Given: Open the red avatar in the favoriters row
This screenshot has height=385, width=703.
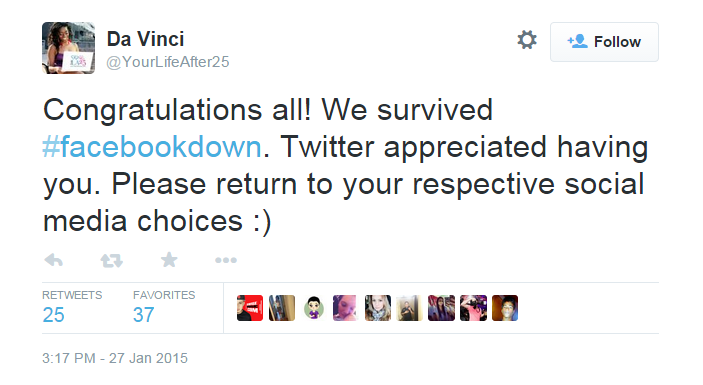Looking at the screenshot, I should click(x=250, y=308).
